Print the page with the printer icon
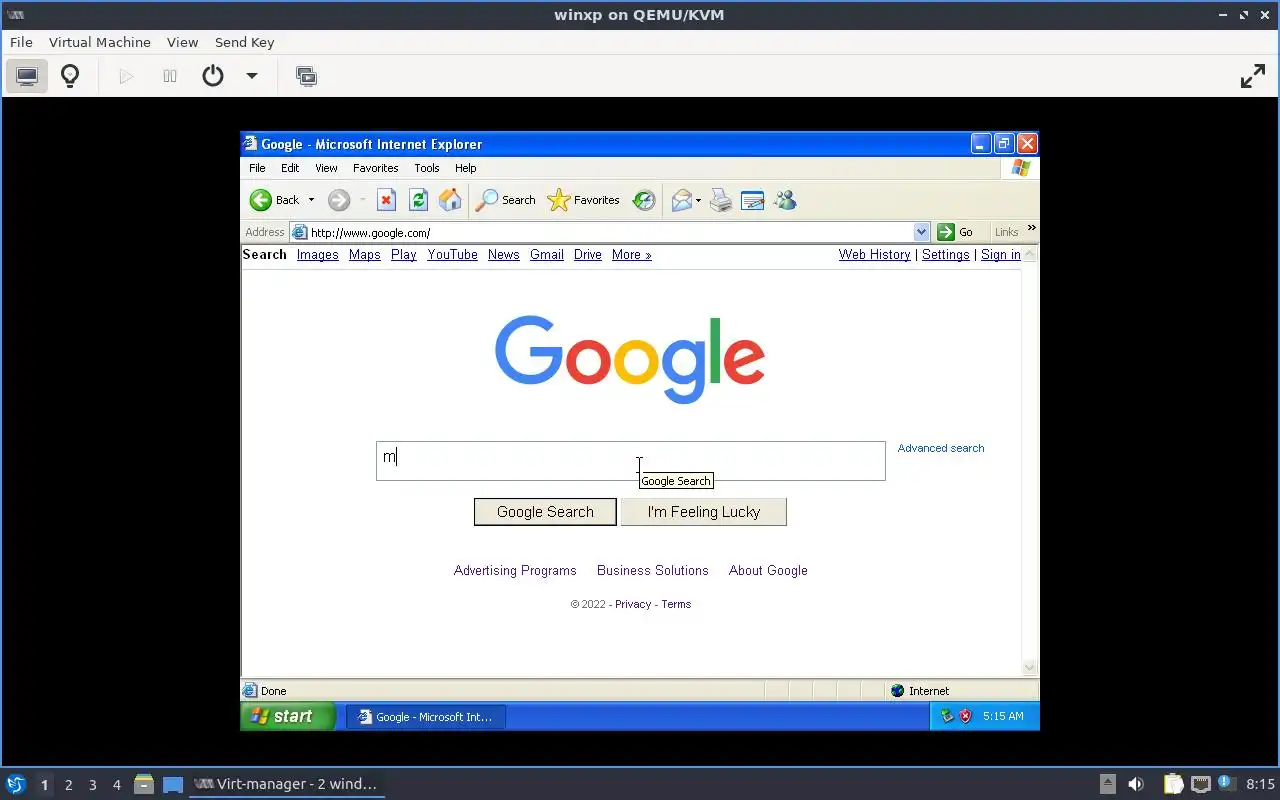This screenshot has height=800, width=1280. coord(721,200)
